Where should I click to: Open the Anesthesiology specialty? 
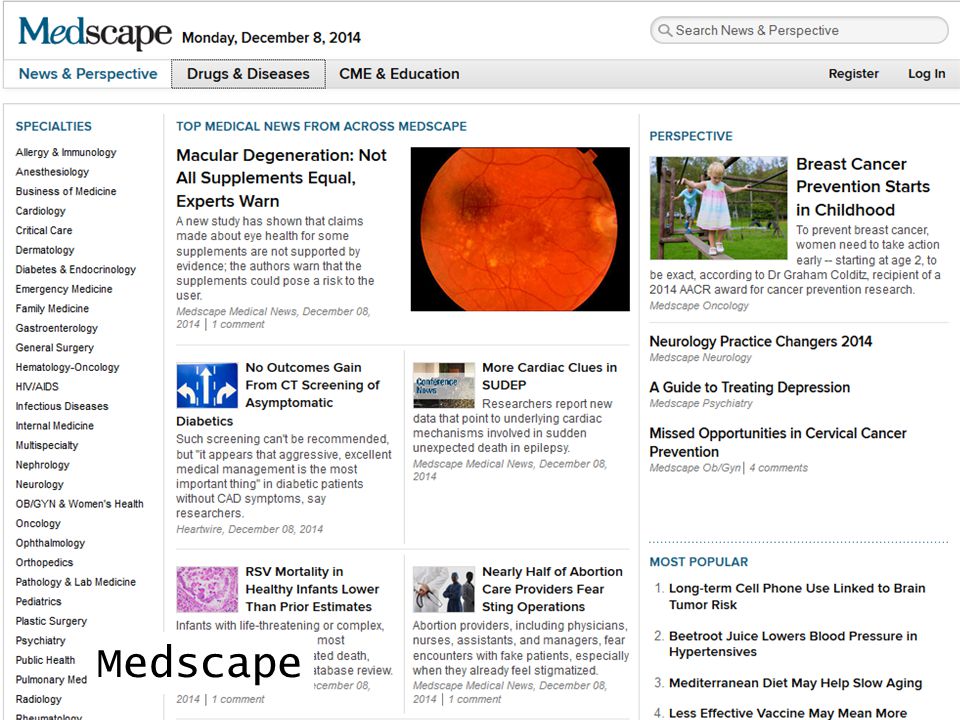point(52,172)
